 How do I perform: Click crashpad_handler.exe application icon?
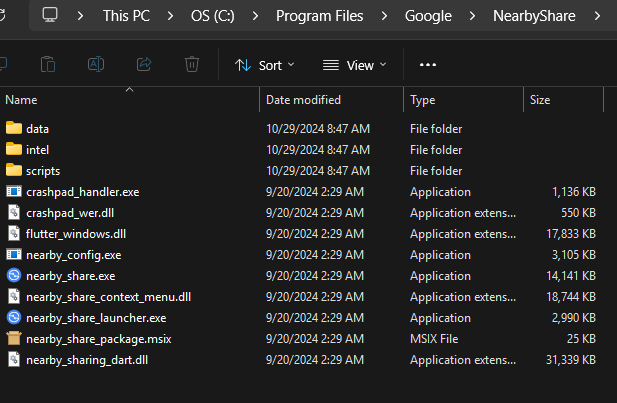pyautogui.click(x=14, y=191)
